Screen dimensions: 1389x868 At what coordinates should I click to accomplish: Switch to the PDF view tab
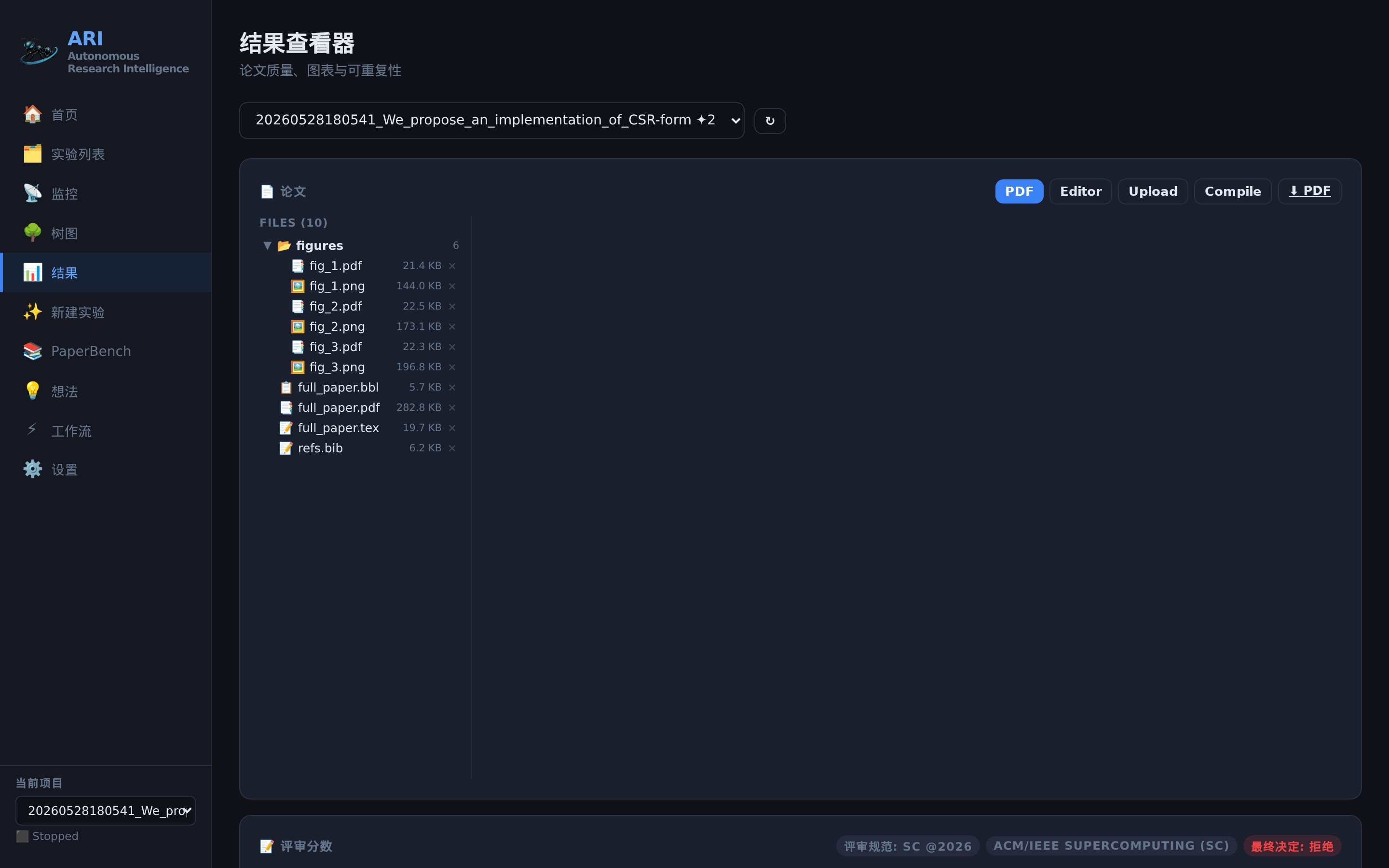point(1019,191)
